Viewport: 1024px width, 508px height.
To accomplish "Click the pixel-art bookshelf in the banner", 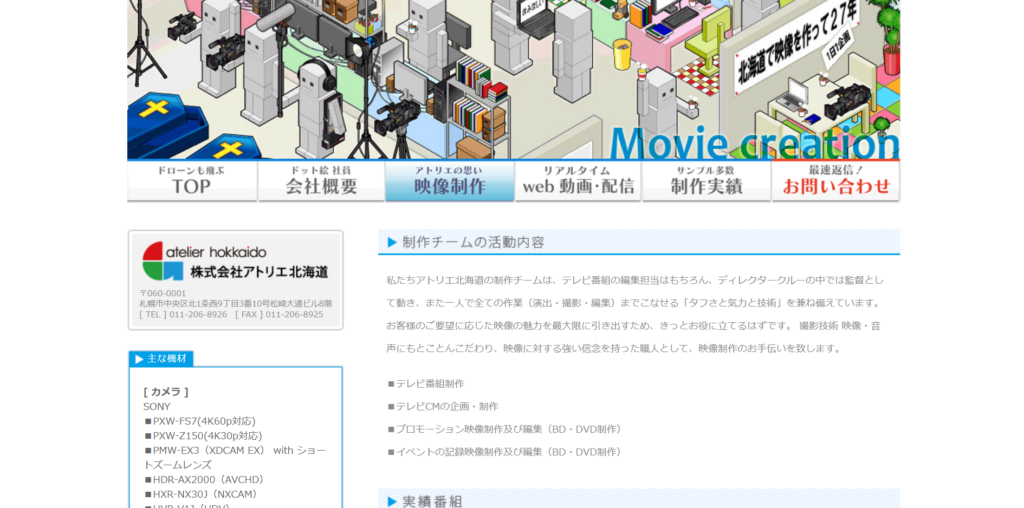I will pos(477,95).
